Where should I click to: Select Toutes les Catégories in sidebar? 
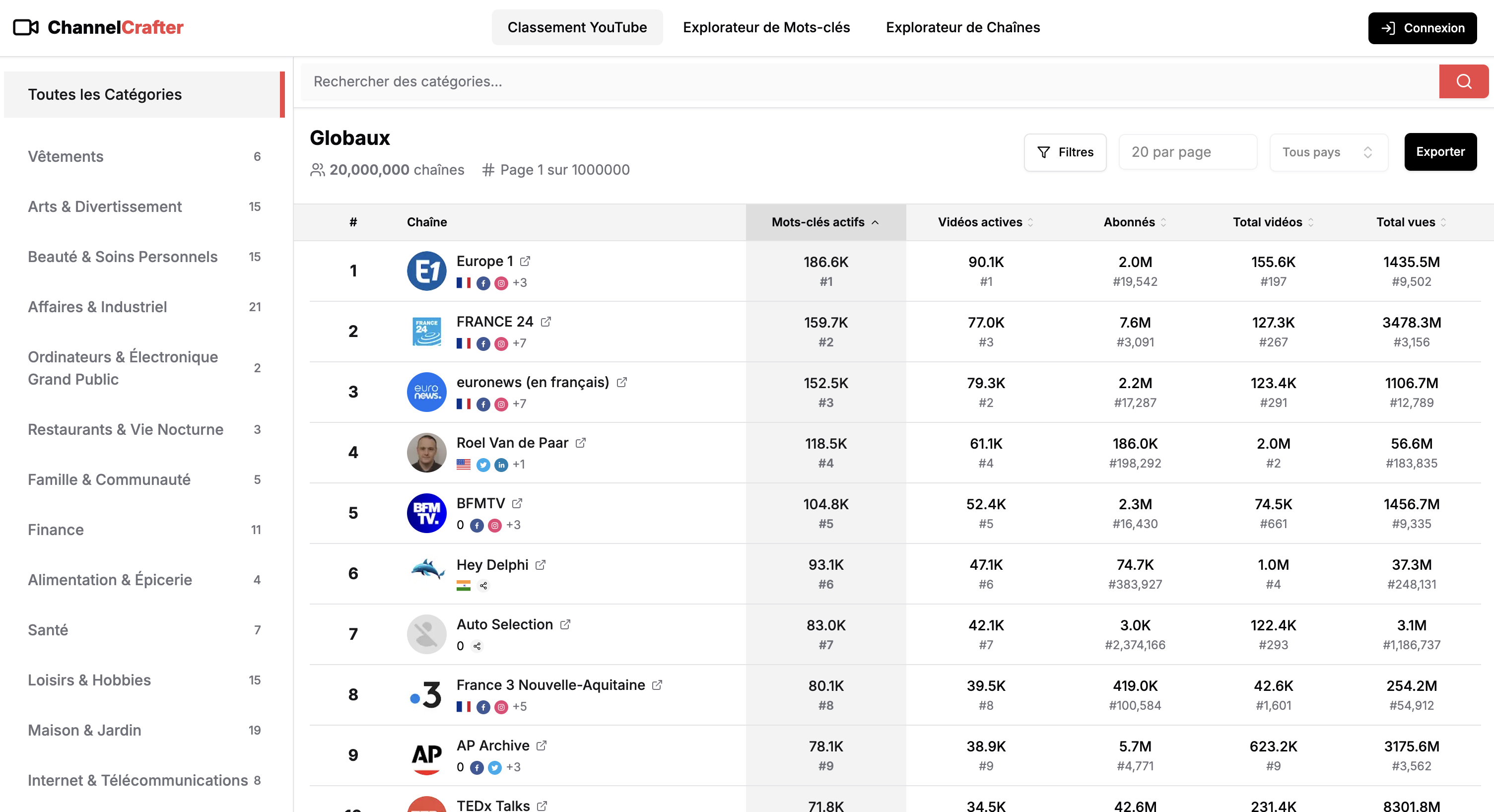point(144,94)
